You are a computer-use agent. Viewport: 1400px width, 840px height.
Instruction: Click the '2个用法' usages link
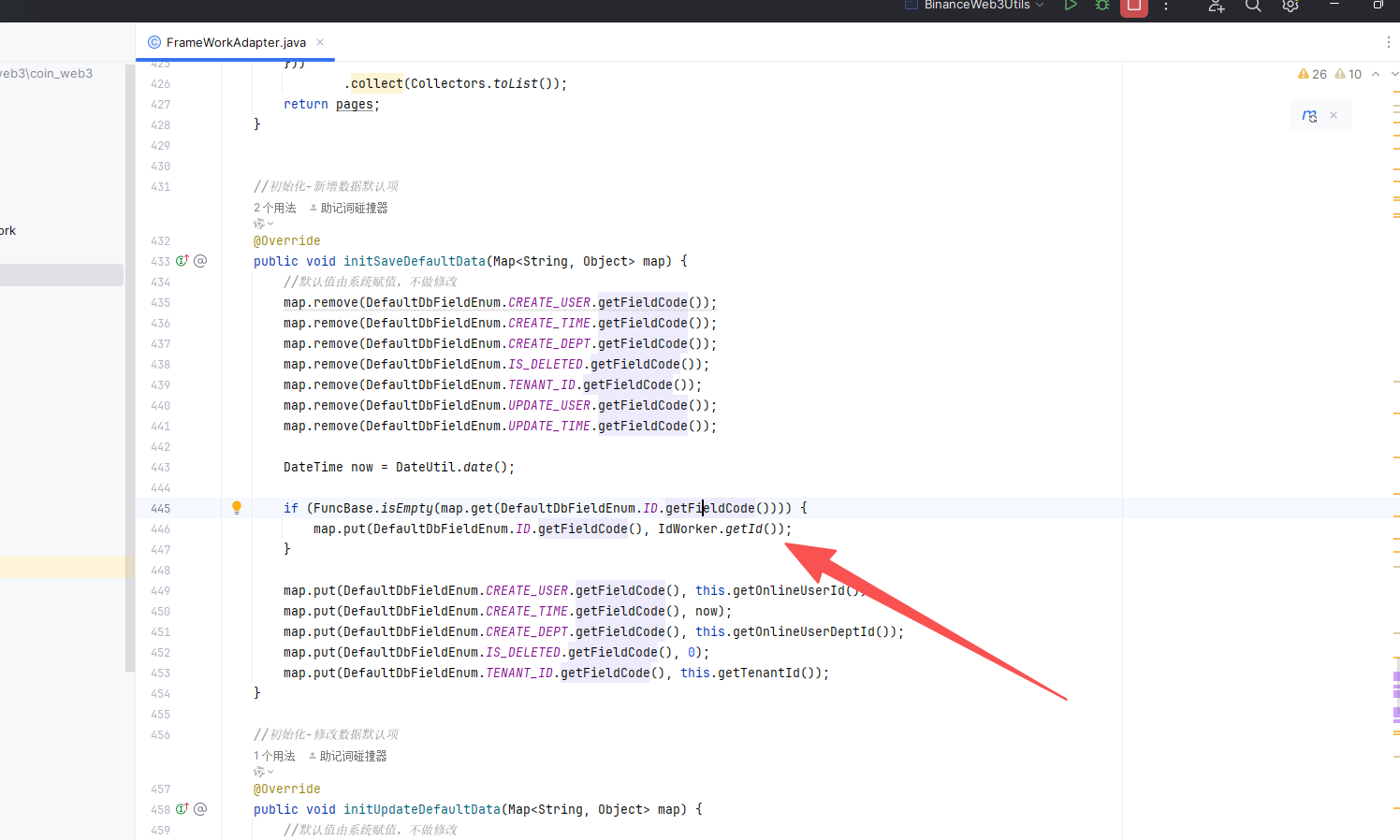tap(274, 208)
